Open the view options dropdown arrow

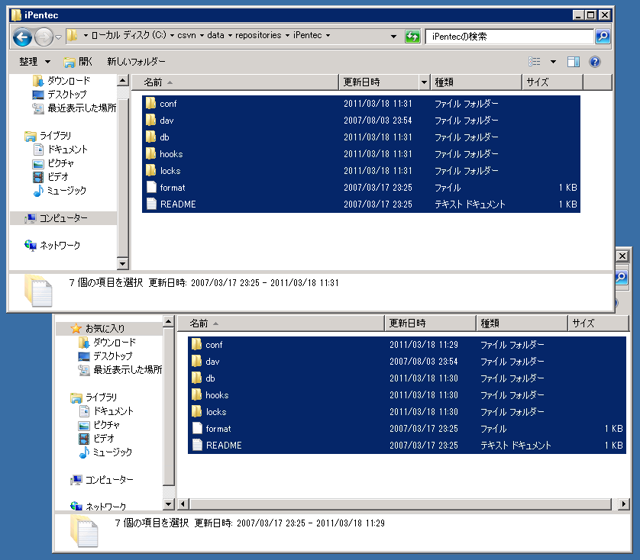(x=553, y=62)
